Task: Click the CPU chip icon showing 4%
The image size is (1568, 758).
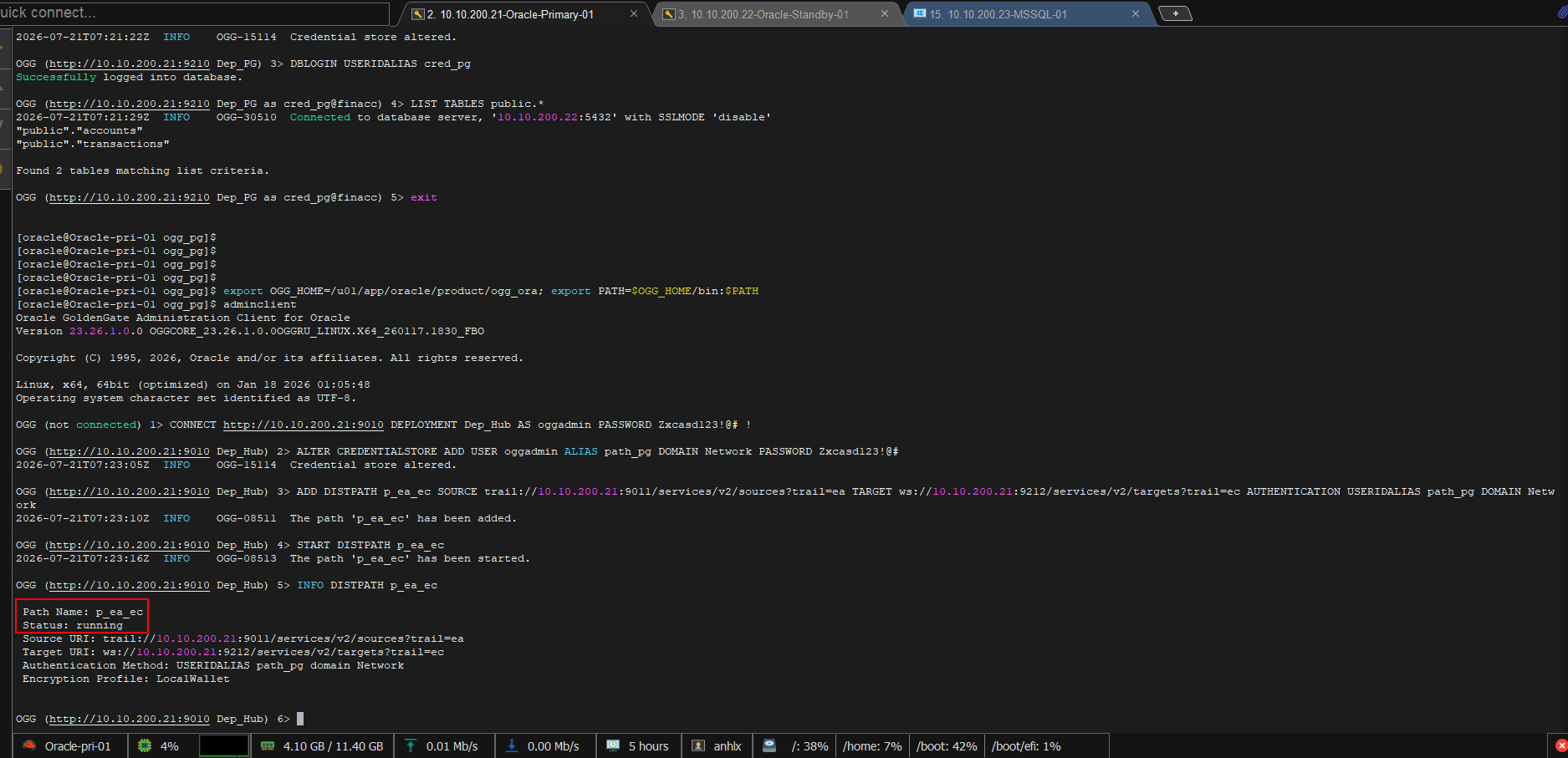Action: [145, 745]
